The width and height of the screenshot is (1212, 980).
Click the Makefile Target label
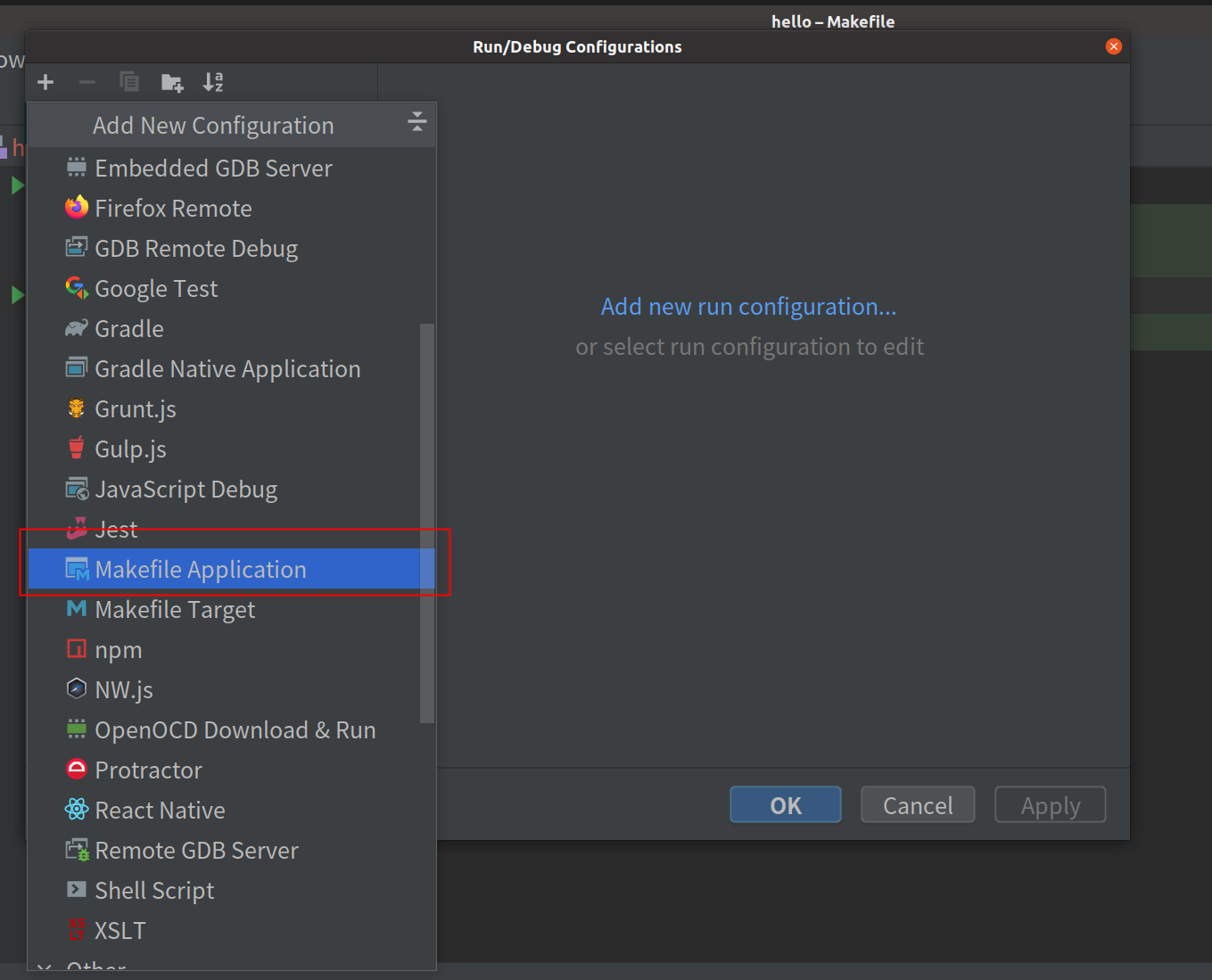[175, 610]
